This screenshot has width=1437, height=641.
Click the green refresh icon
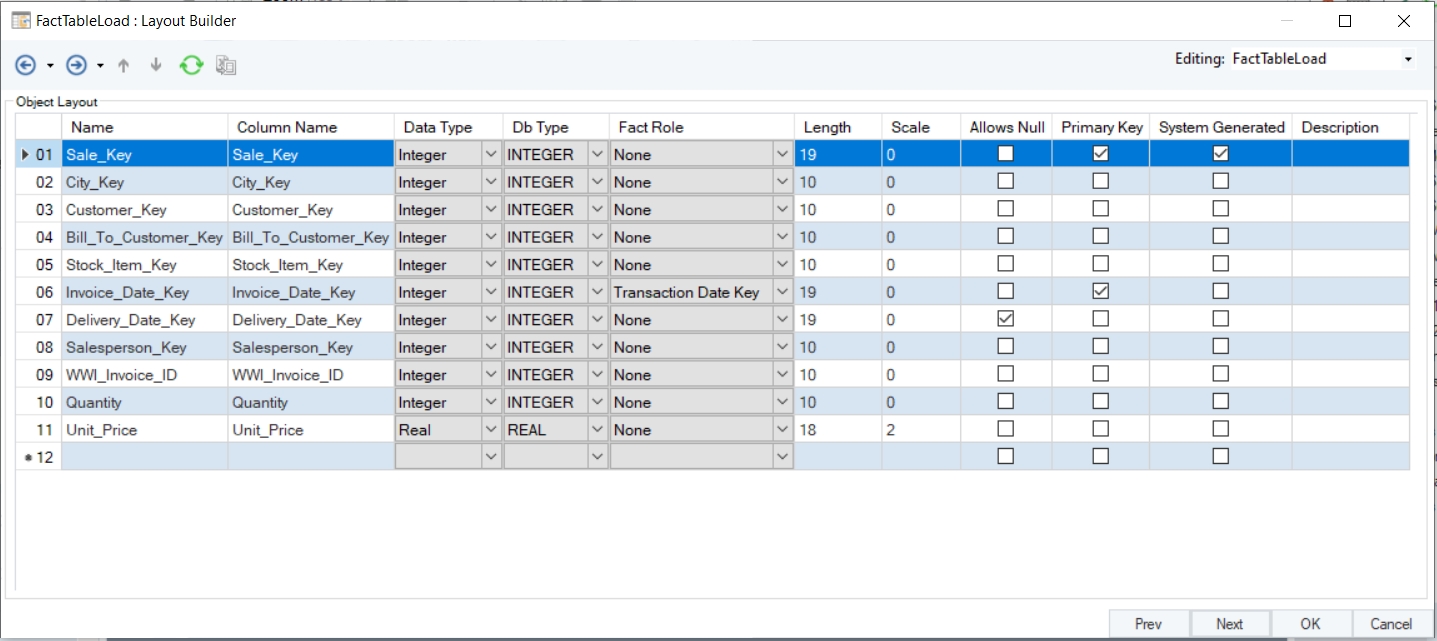click(x=191, y=66)
